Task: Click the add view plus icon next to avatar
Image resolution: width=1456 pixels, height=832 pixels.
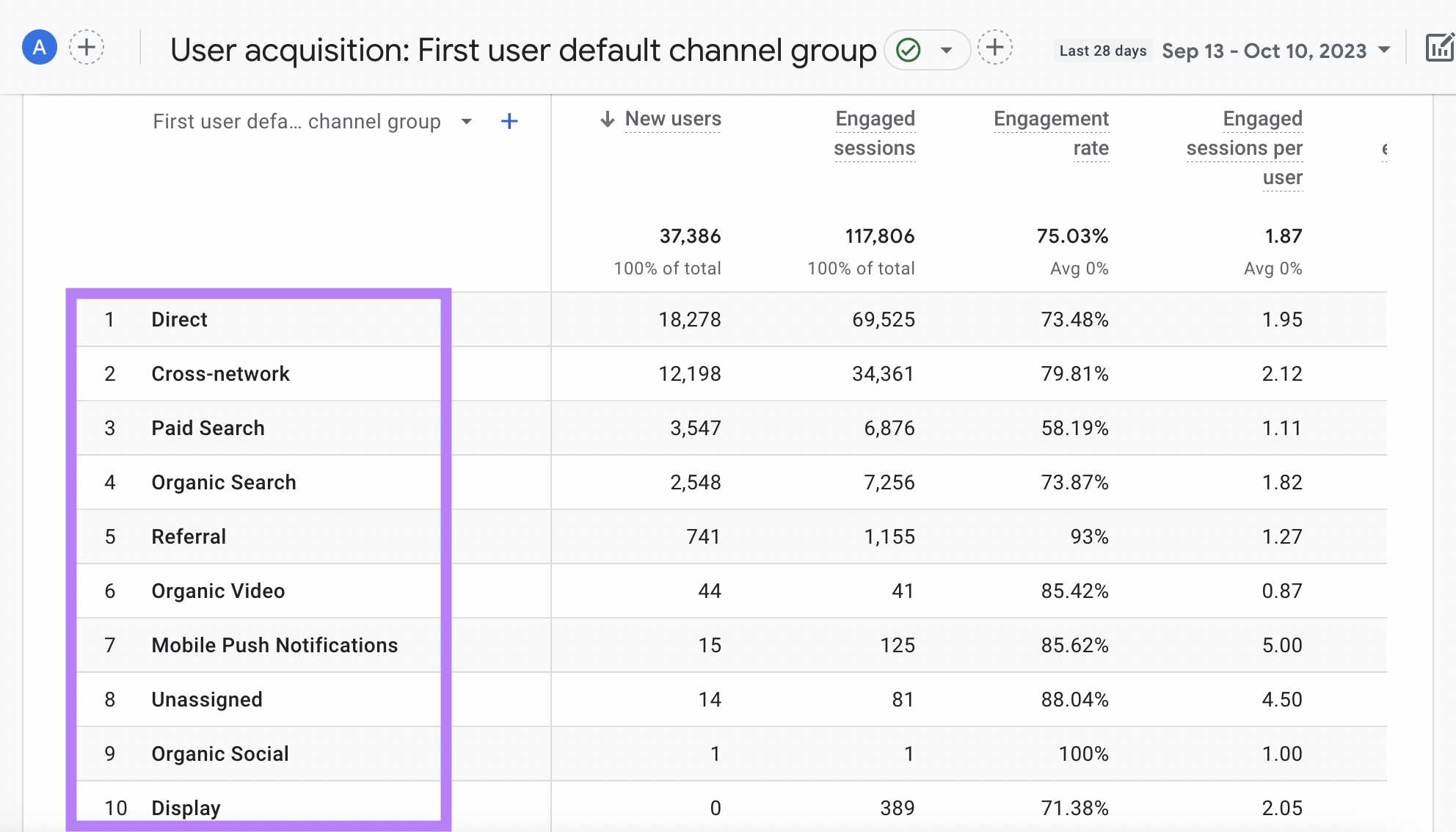Action: pos(86,47)
